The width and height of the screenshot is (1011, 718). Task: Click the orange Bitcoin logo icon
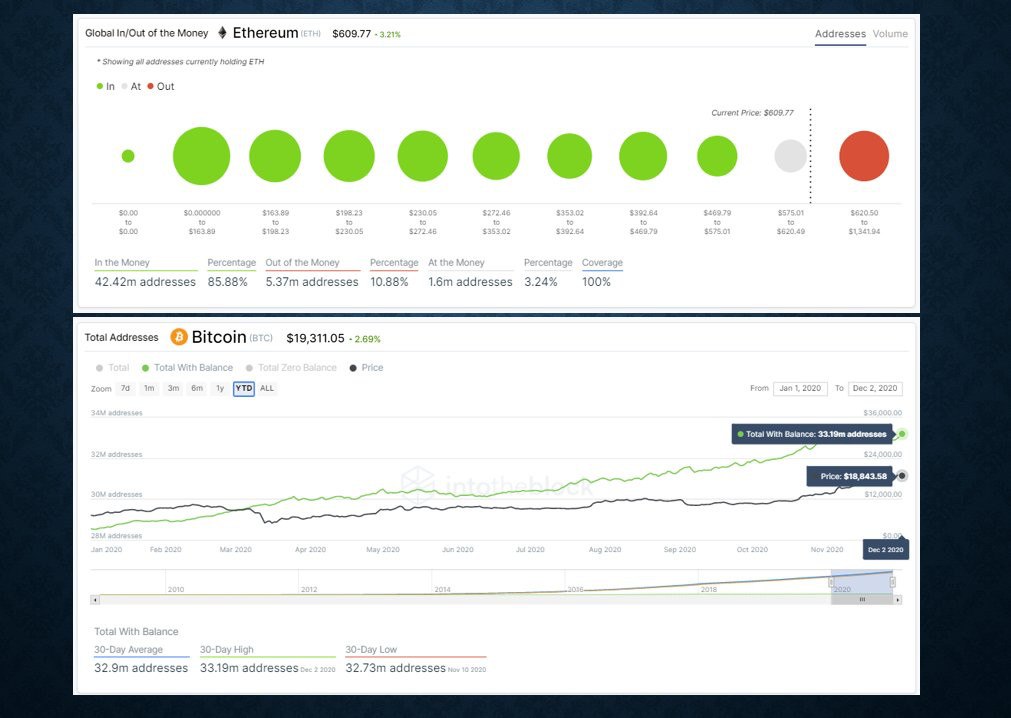pos(179,337)
